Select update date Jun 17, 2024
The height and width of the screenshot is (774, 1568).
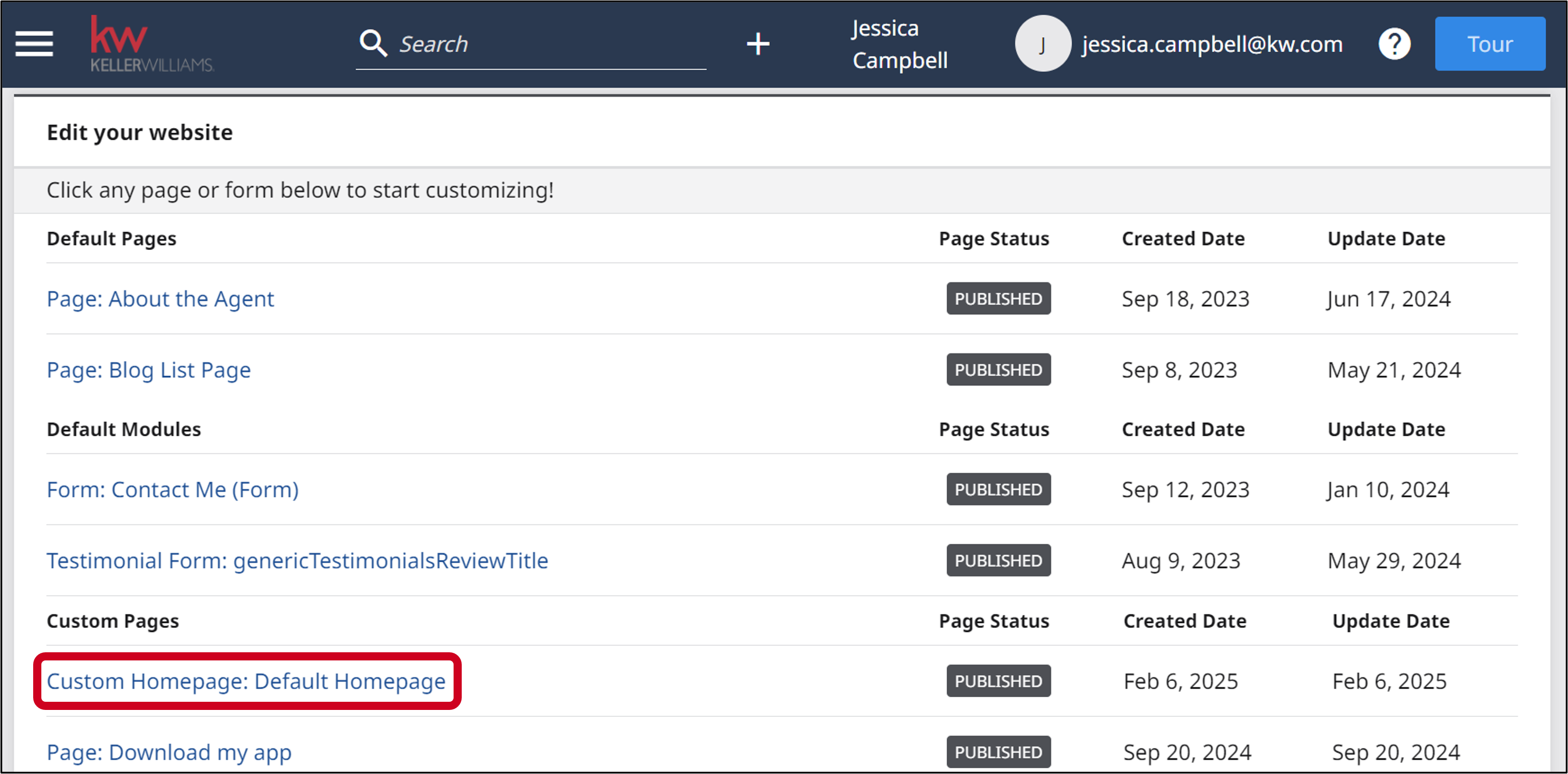point(1389,299)
